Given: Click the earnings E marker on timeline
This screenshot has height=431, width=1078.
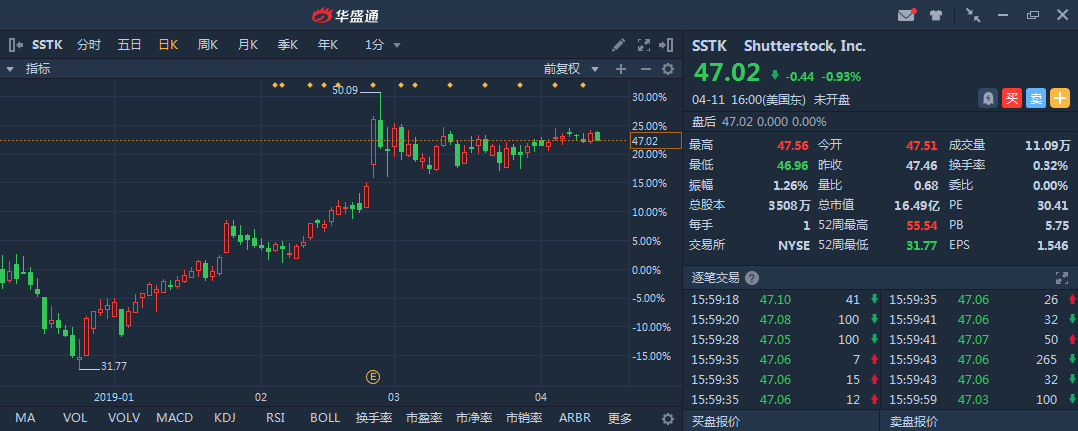Looking at the screenshot, I should 373,376.
